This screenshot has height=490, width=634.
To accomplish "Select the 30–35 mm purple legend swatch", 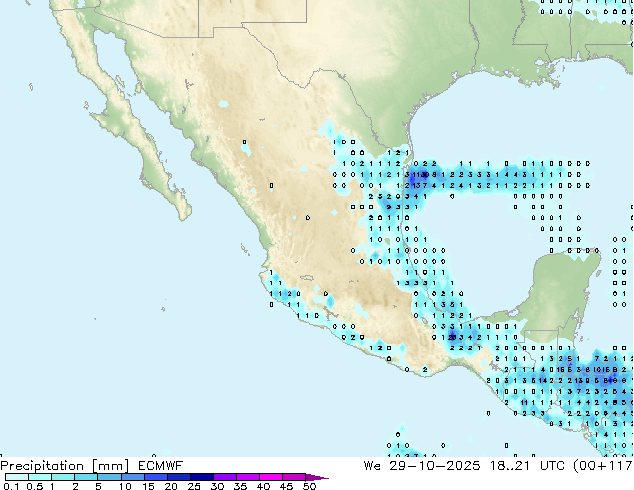I will coord(225,477).
